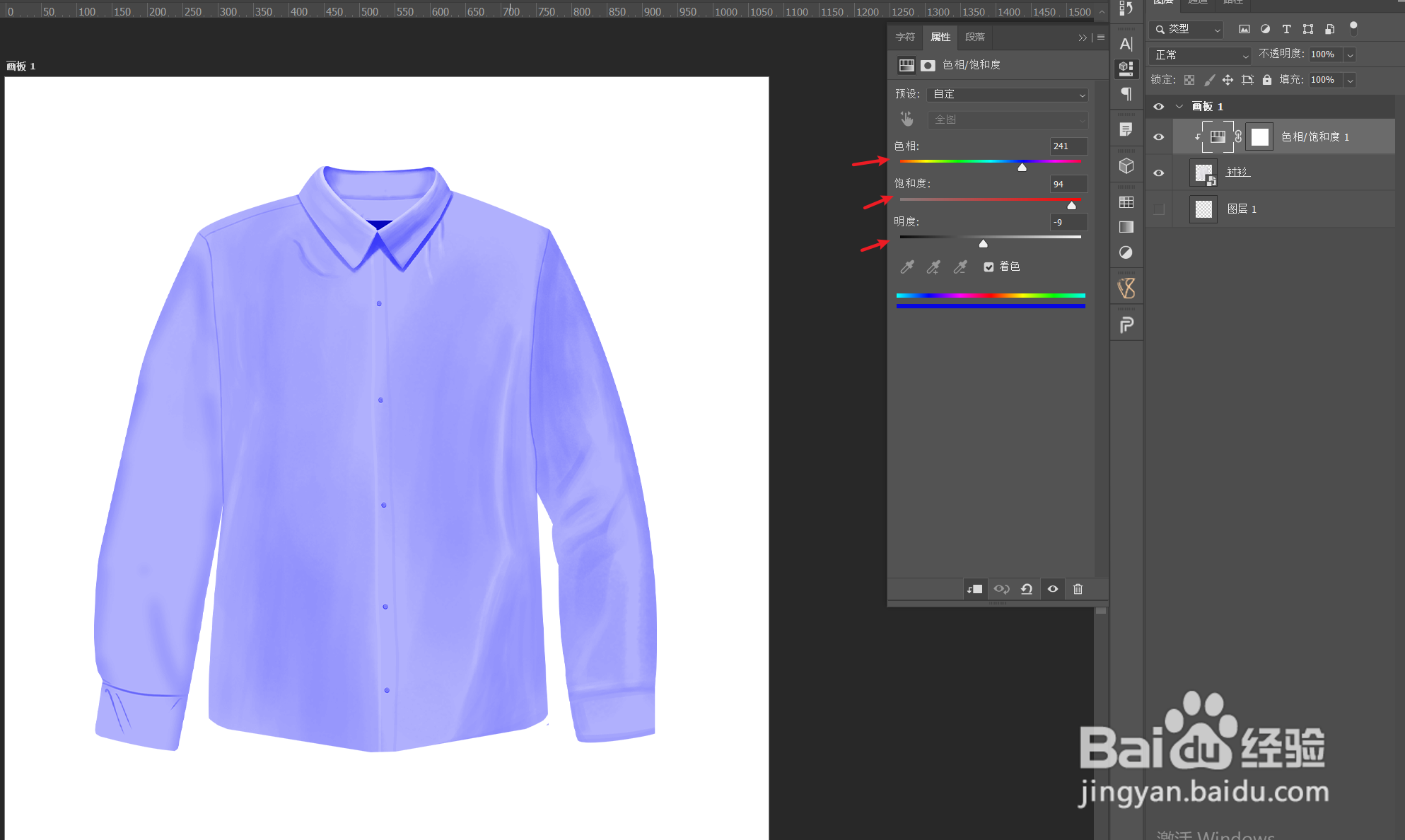This screenshot has height=840, width=1405.
Task: Open the Gradients panel icon in the dock
Action: [x=1126, y=227]
